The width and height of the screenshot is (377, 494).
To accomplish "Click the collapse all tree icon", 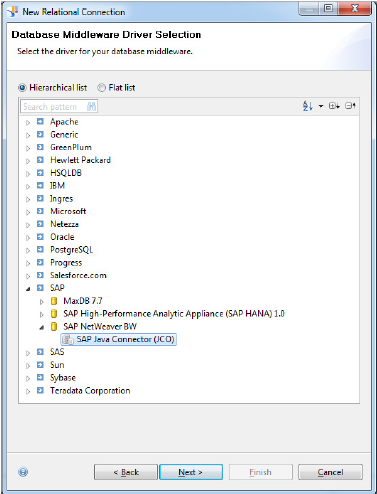I will [350, 106].
